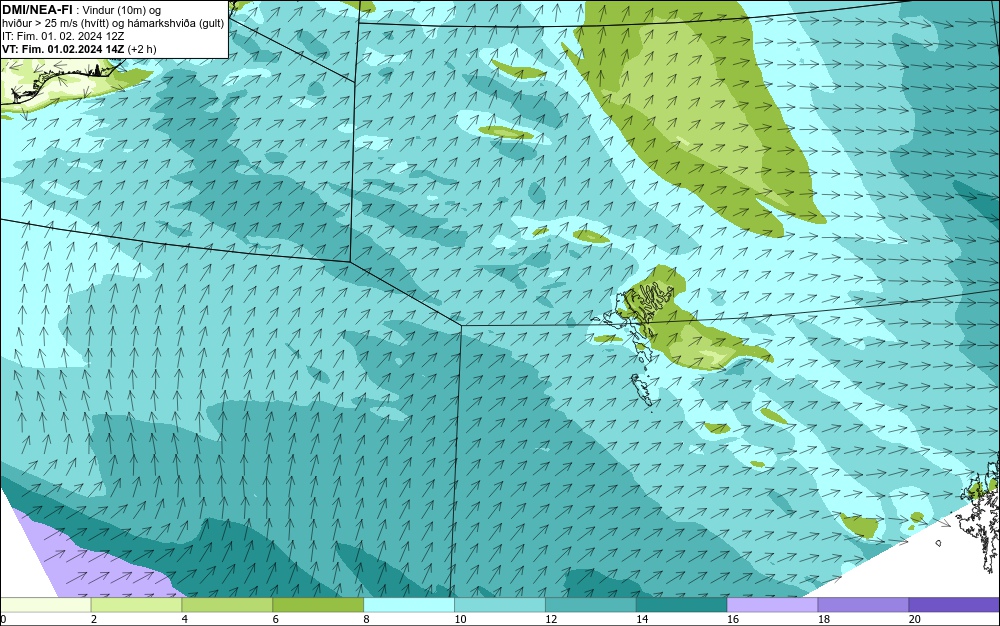
Task: Click the legend label 16
Action: (x=733, y=619)
